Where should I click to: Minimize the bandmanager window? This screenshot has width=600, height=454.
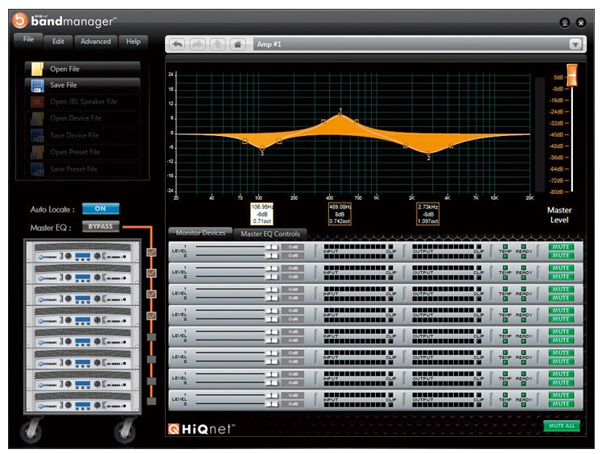point(565,23)
